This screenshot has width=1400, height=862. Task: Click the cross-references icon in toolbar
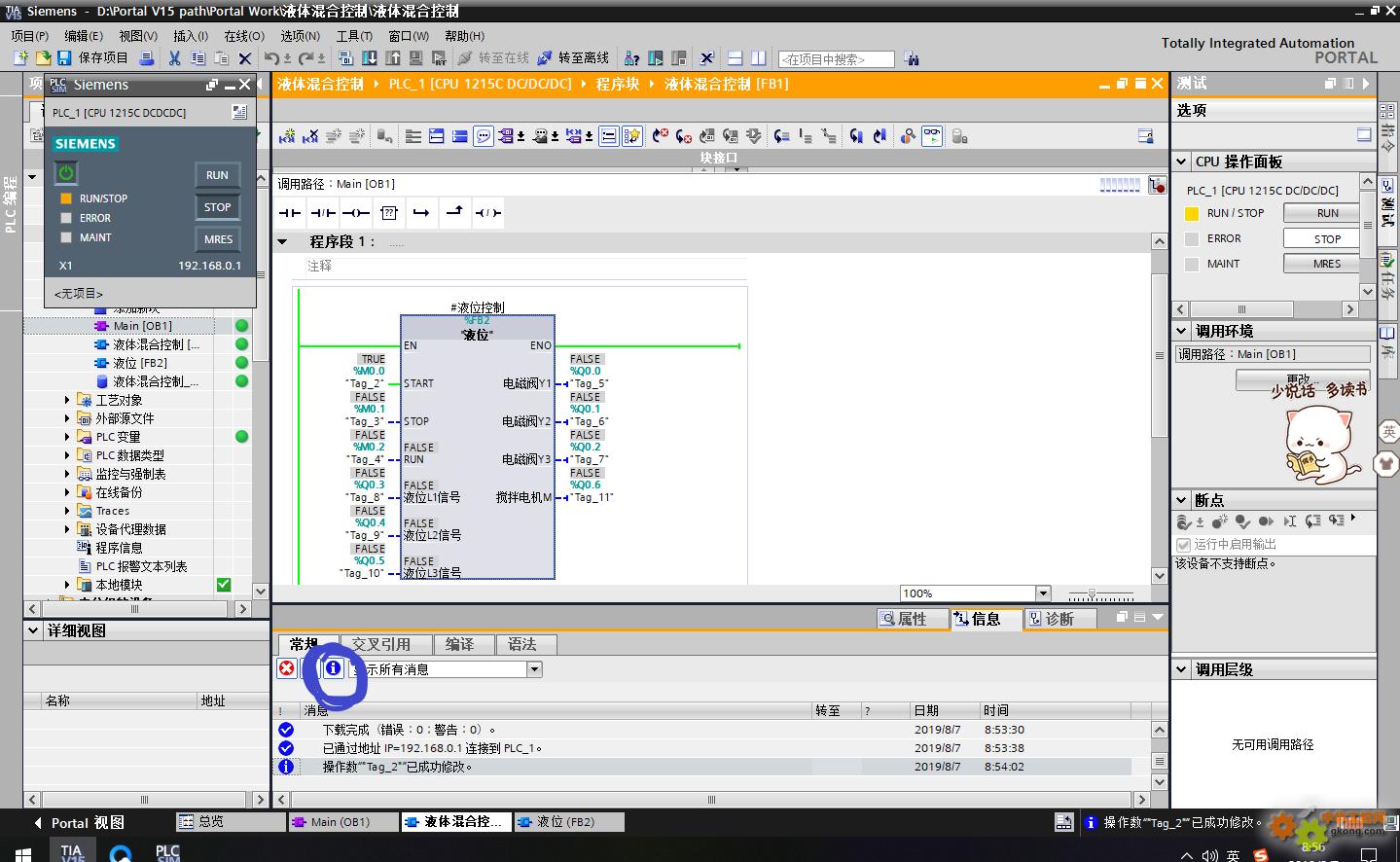pyautogui.click(x=706, y=58)
